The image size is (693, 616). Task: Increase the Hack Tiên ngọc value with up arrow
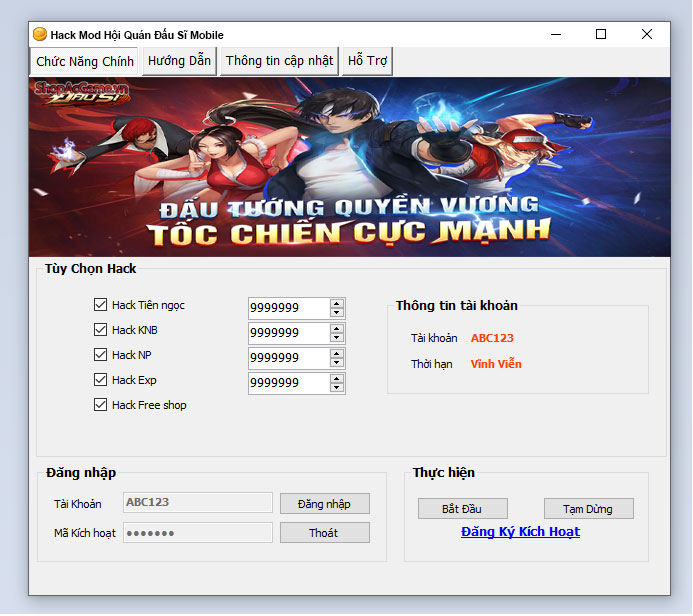(336, 304)
